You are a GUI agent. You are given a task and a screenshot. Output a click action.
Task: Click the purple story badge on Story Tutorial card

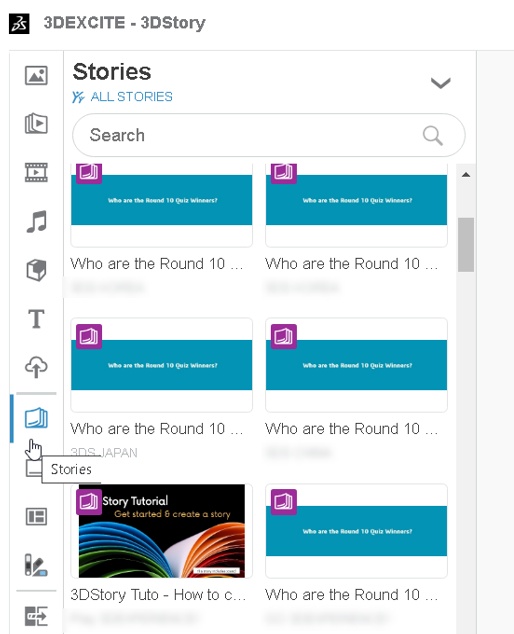pyautogui.click(x=89, y=502)
